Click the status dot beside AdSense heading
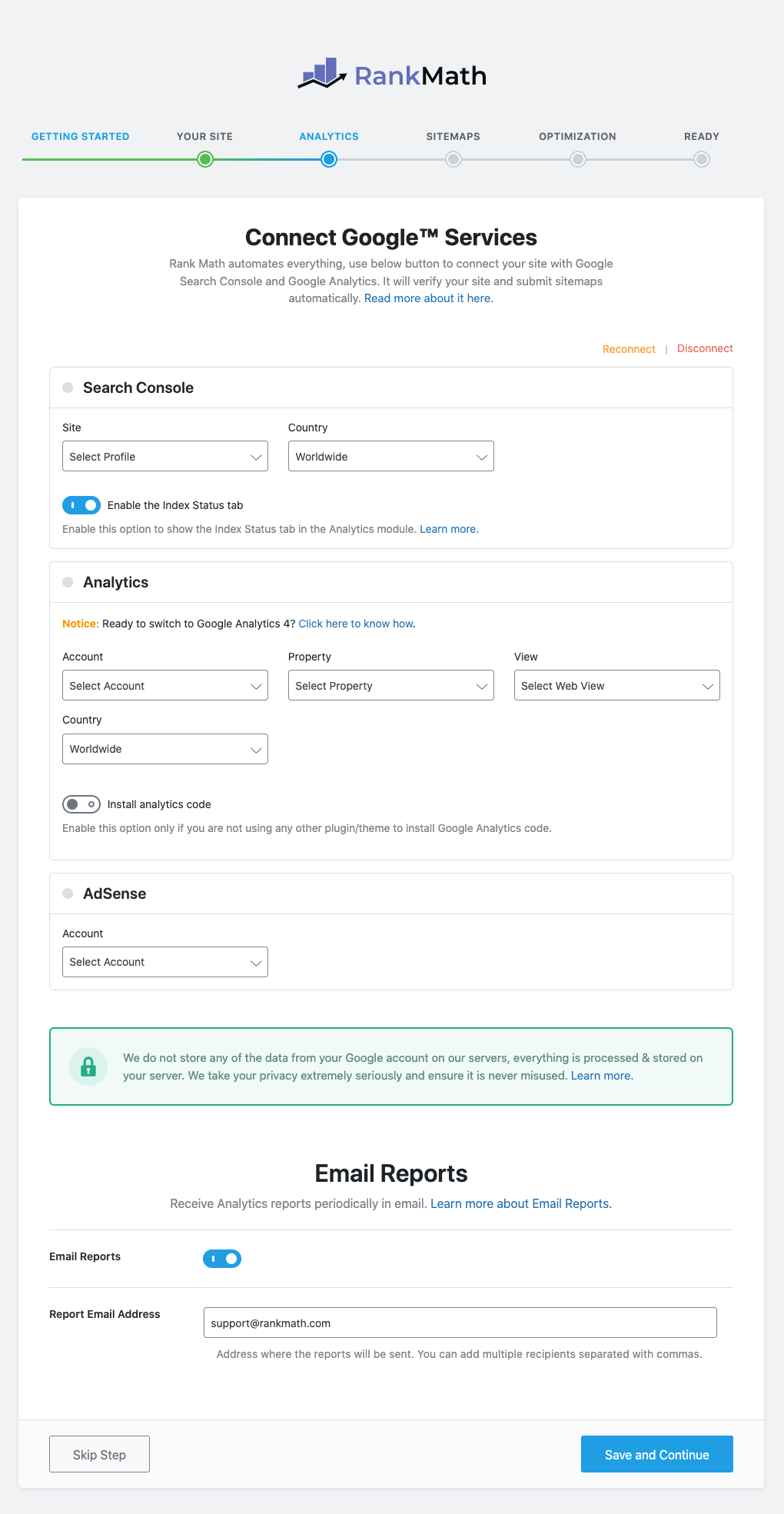The image size is (784, 1514). [68, 893]
